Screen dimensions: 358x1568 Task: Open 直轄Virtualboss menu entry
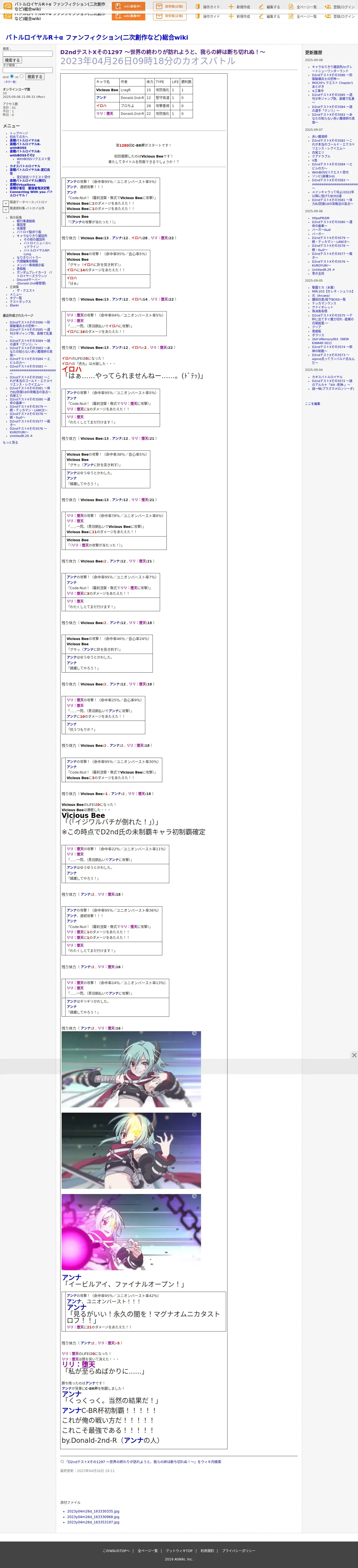pos(23,184)
